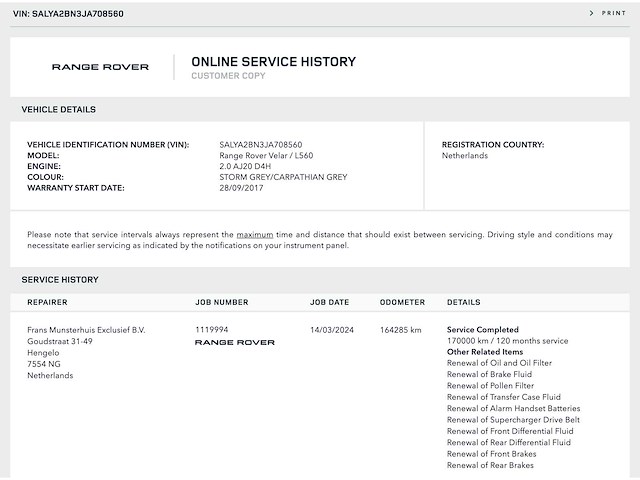The width and height of the screenshot is (640, 480).
Task: Click the Online Service History heading
Action: pos(273,62)
